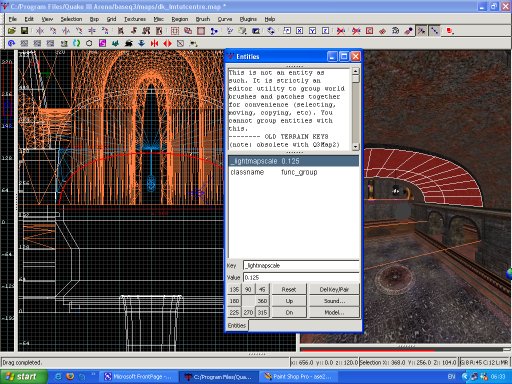Image resolution: width=512 pixels, height=384 pixels.
Task: Toggle the patch bounding box icon
Action: [369, 31]
